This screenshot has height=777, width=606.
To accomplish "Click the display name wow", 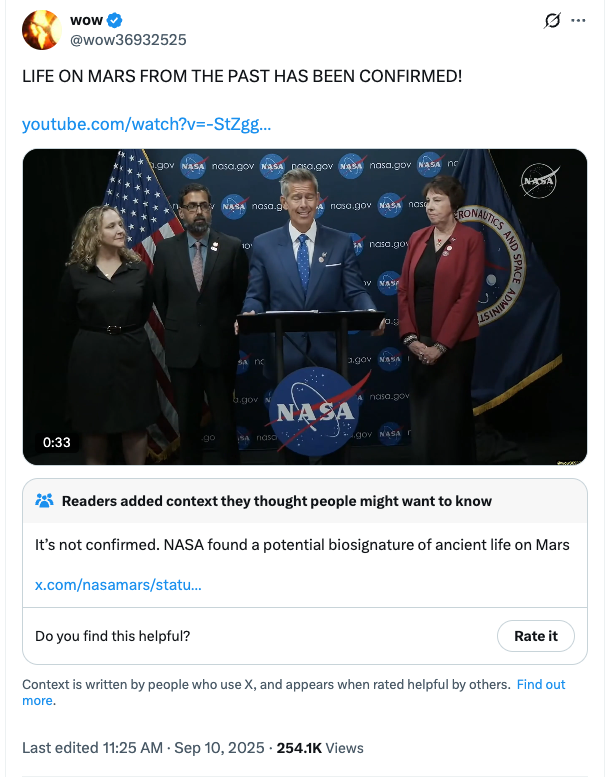I will coord(87,20).
